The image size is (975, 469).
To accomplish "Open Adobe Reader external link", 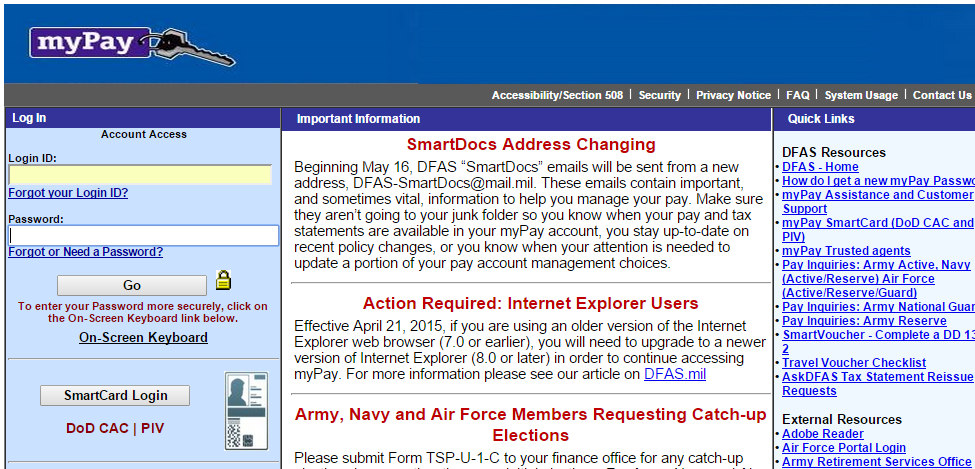I will (823, 434).
